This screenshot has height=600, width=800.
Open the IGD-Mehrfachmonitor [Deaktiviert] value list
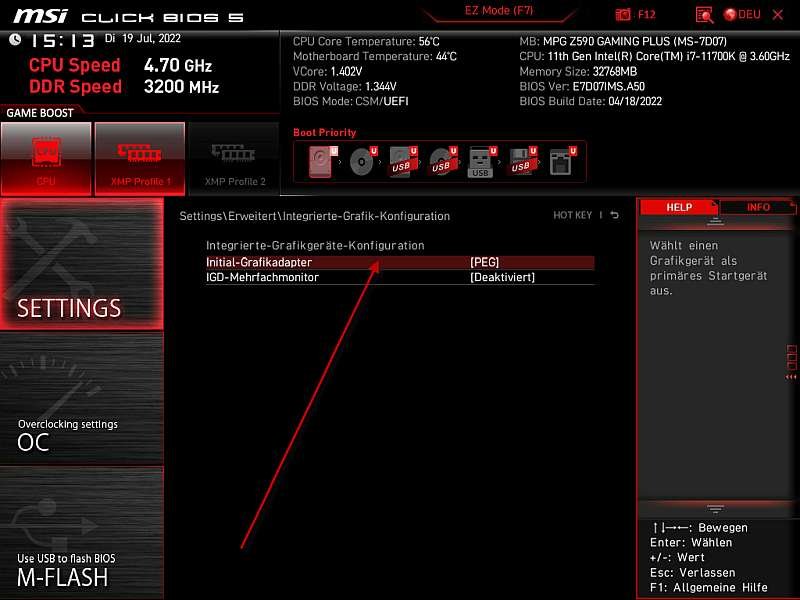(503, 277)
